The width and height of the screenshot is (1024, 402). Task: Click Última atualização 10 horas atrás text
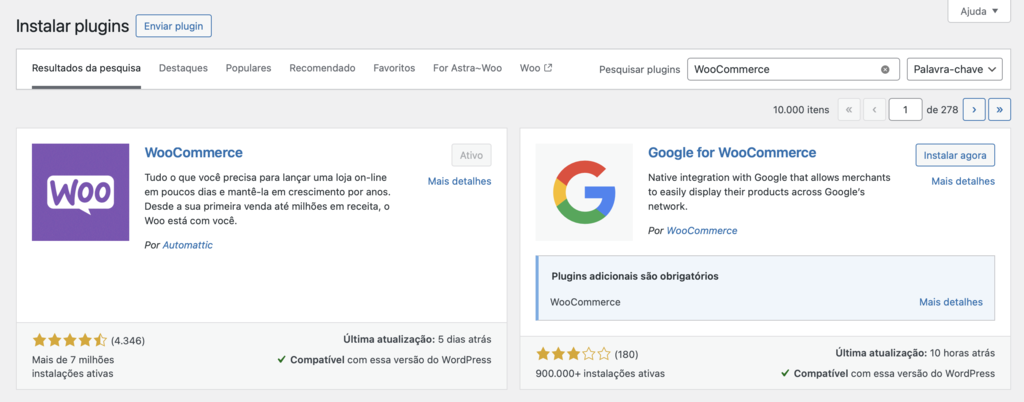pos(916,353)
